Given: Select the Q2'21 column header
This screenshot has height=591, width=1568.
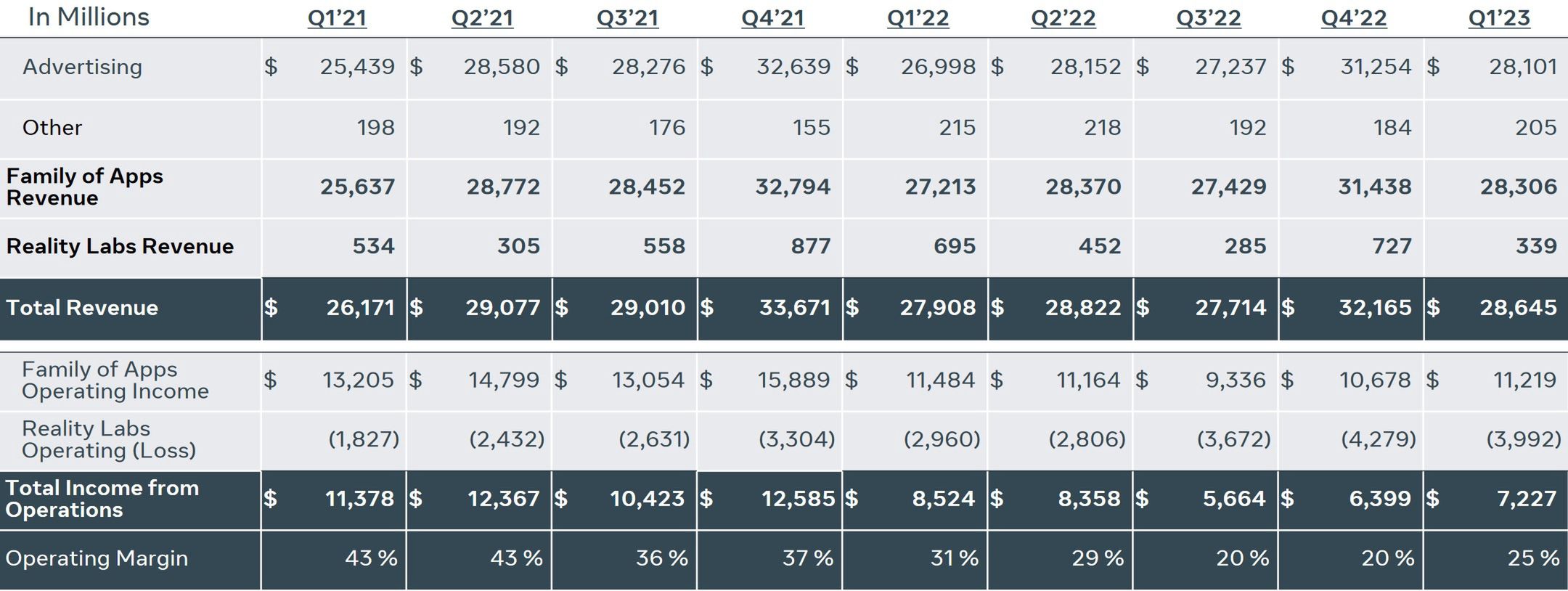Looking at the screenshot, I should pyautogui.click(x=482, y=17).
